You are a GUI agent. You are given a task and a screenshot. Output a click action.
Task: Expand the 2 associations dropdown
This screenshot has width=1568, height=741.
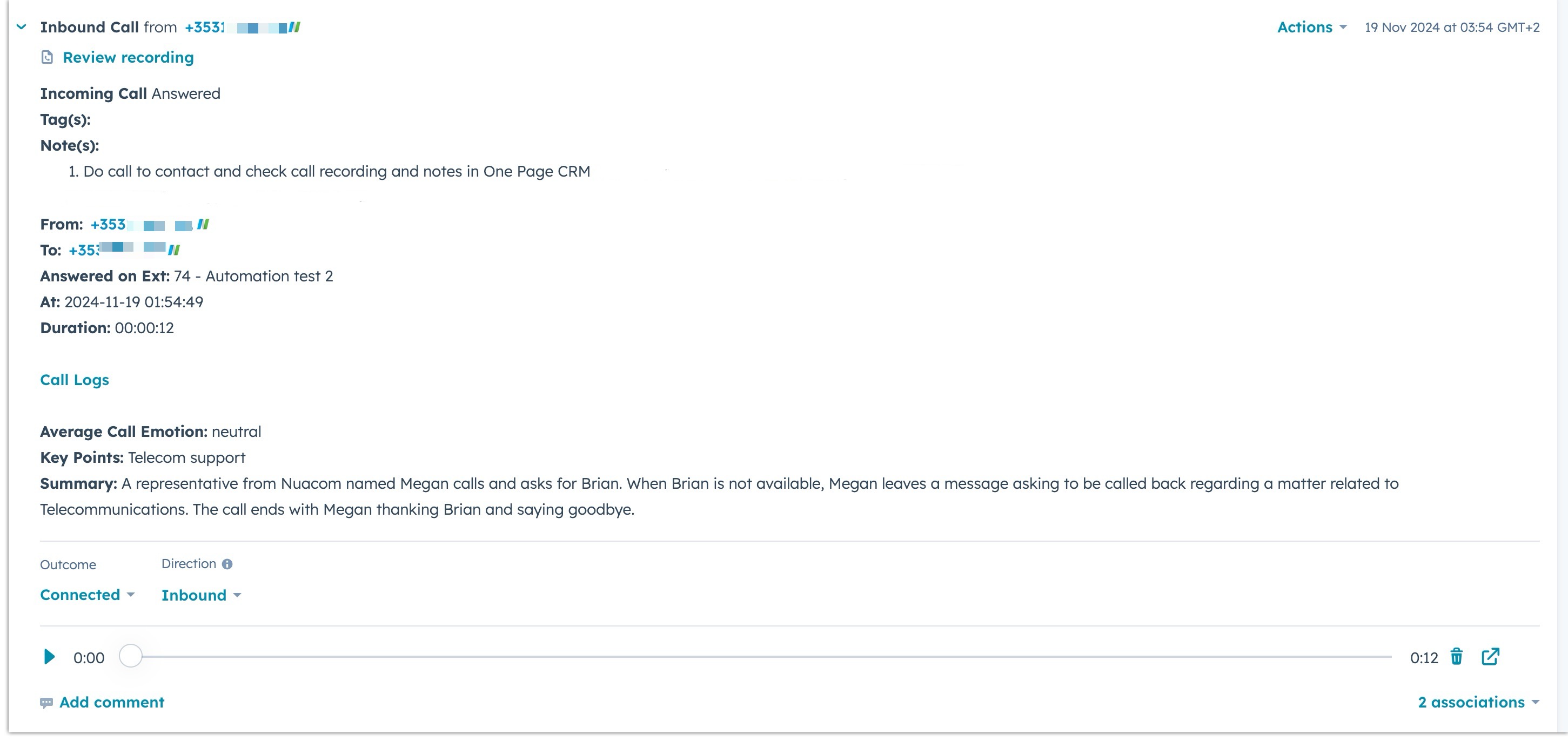tap(1478, 703)
